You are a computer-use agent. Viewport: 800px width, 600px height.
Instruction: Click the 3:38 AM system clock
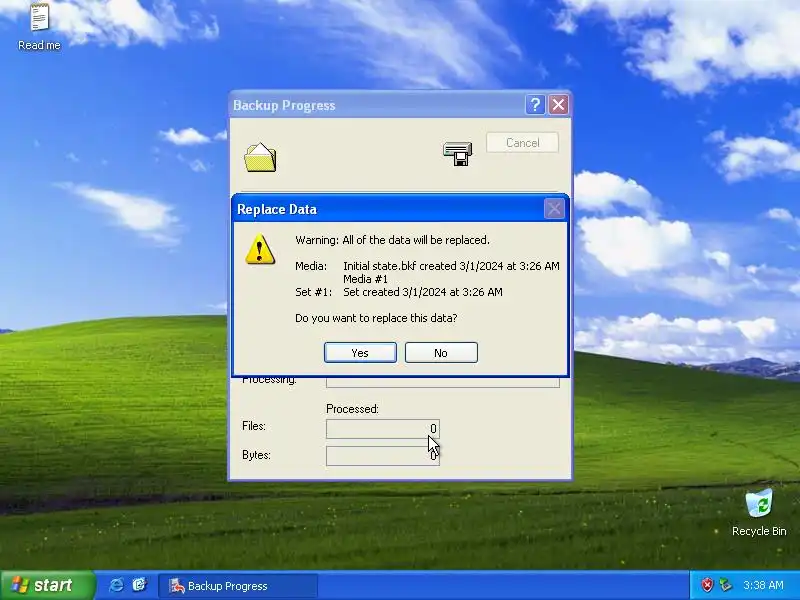pos(763,585)
